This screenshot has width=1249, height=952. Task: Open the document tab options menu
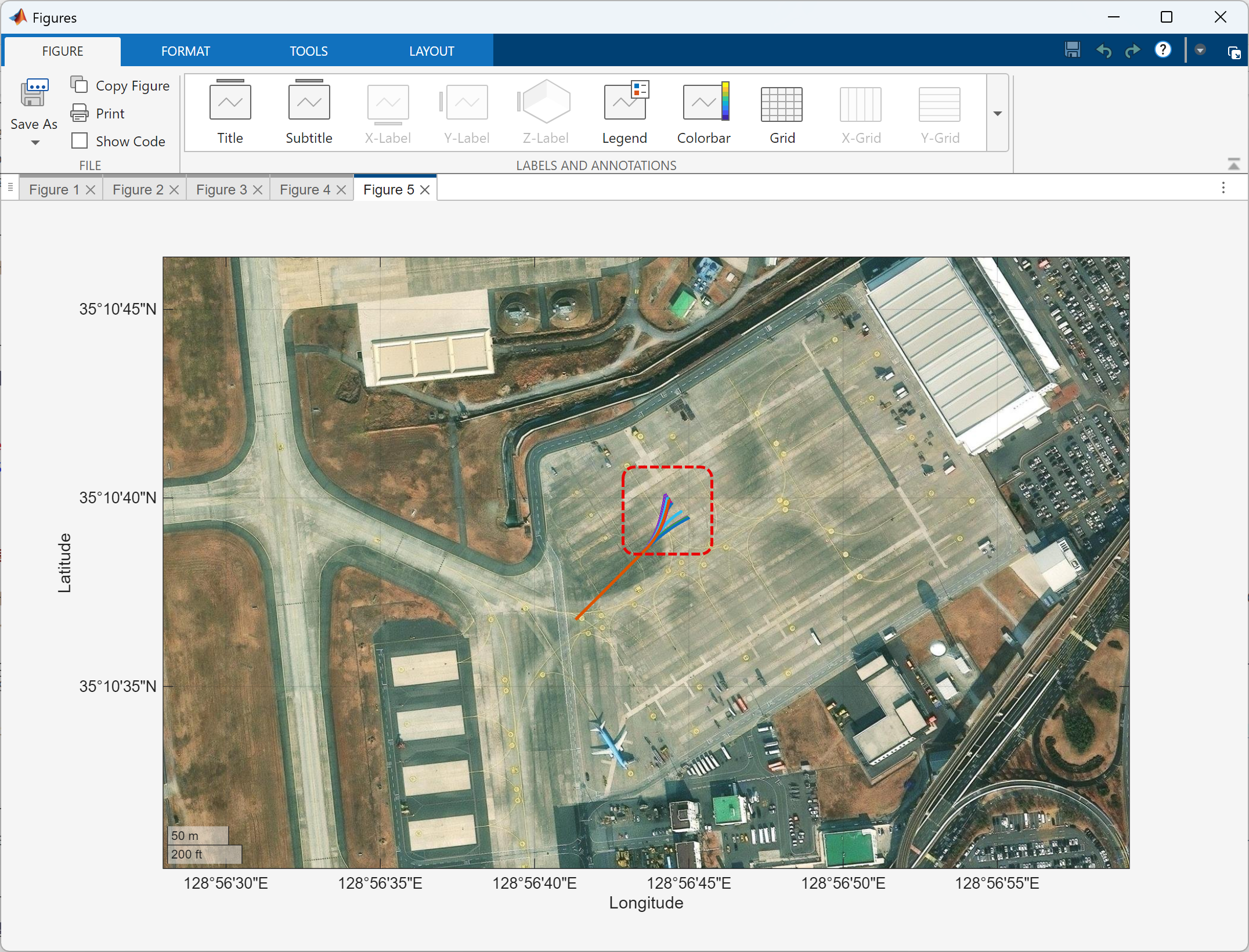pos(1223,187)
